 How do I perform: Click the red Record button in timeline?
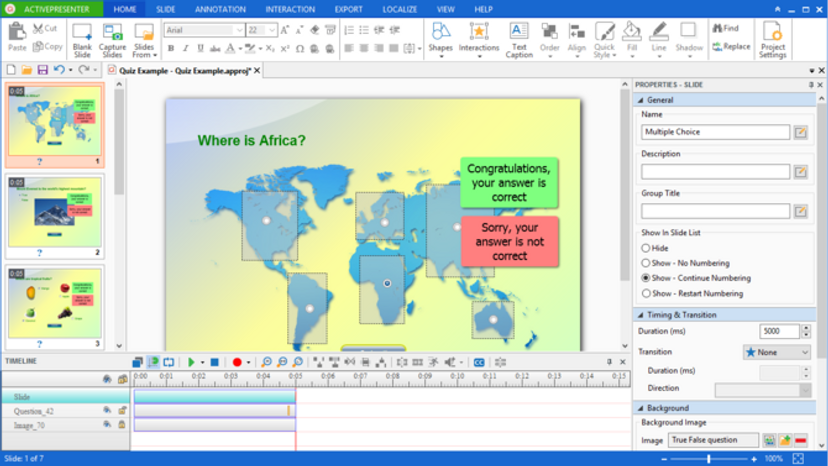click(237, 362)
